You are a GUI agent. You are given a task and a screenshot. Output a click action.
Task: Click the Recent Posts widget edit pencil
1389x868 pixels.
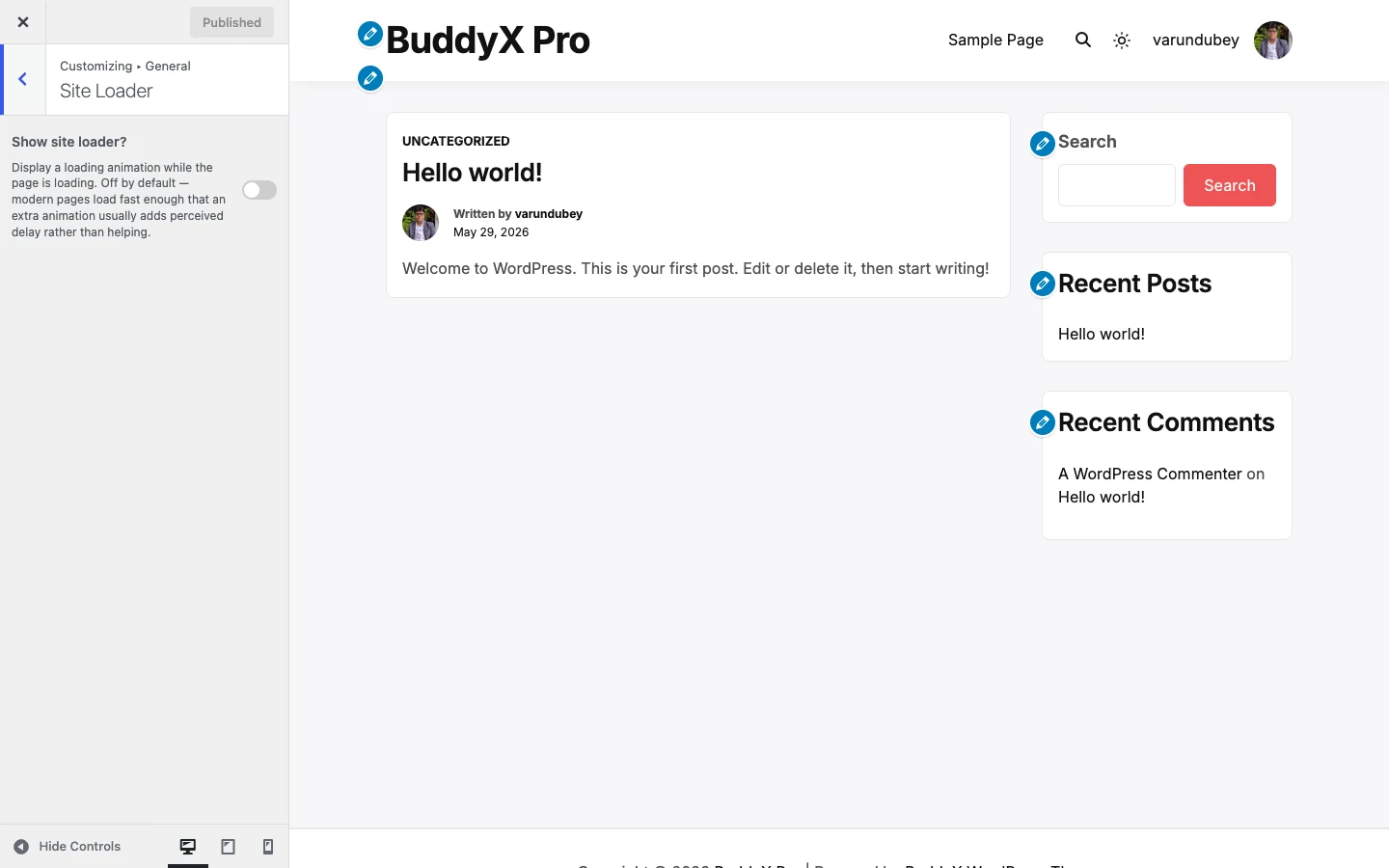pos(1043,284)
